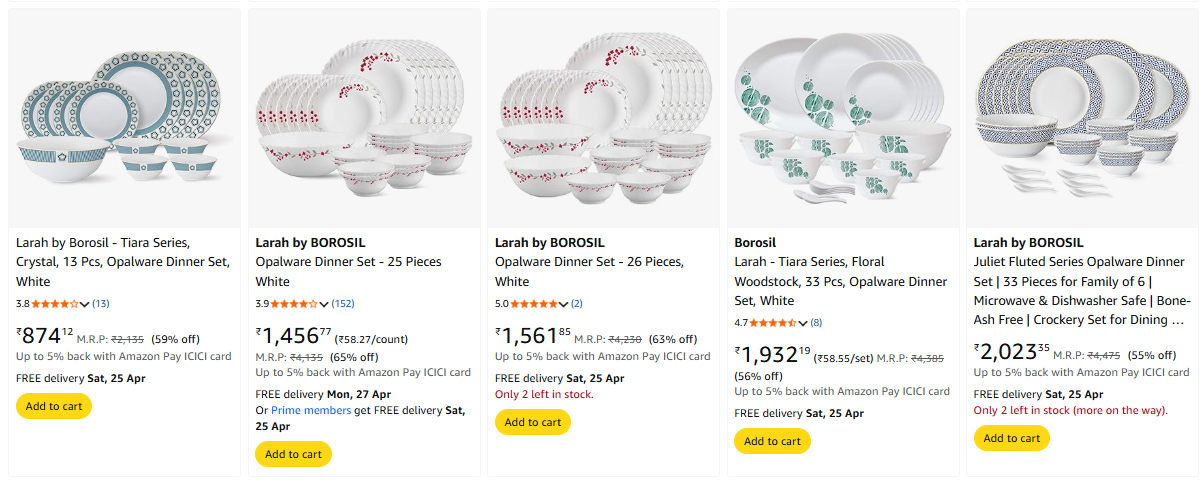This screenshot has height=482, width=1202.
Task: View the 8 reviews for Floral Woodstock
Action: [x=816, y=323]
